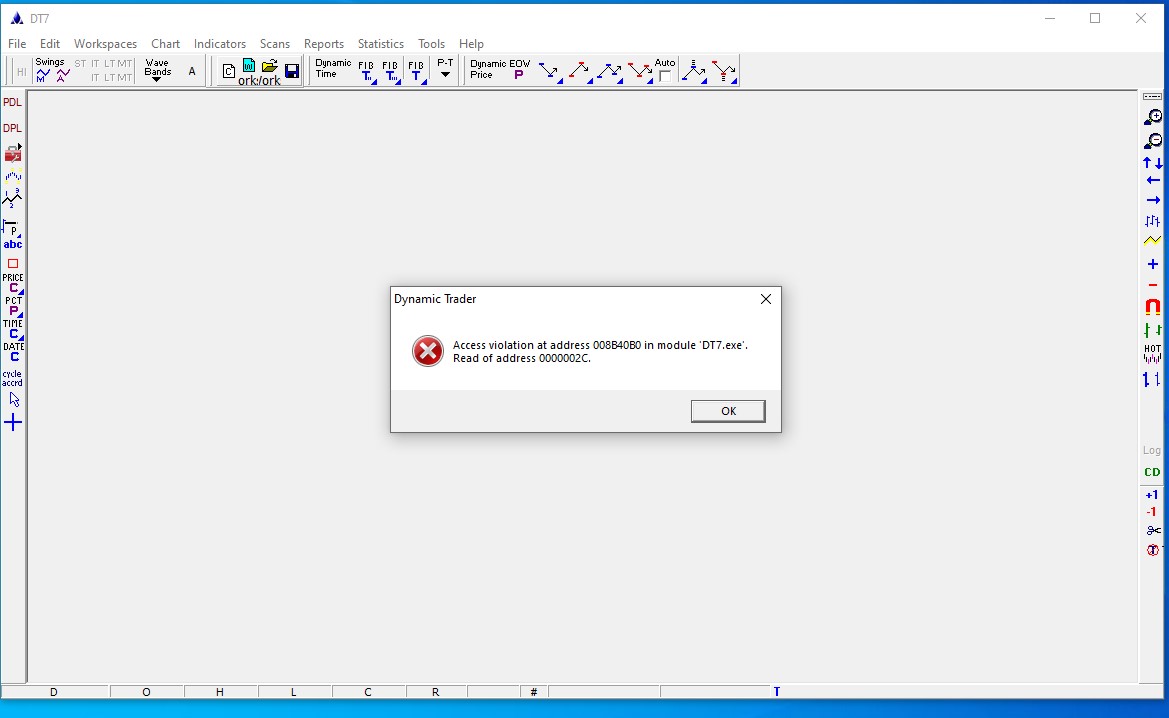
Task: Click the Dynamic Time label
Action: tap(333, 69)
